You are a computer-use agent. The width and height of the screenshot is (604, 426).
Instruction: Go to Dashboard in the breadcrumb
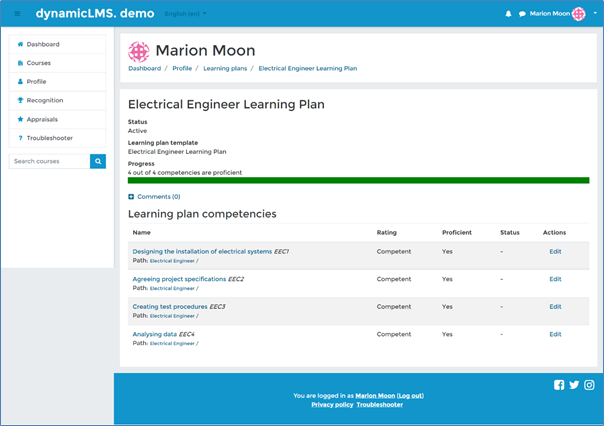144,69
